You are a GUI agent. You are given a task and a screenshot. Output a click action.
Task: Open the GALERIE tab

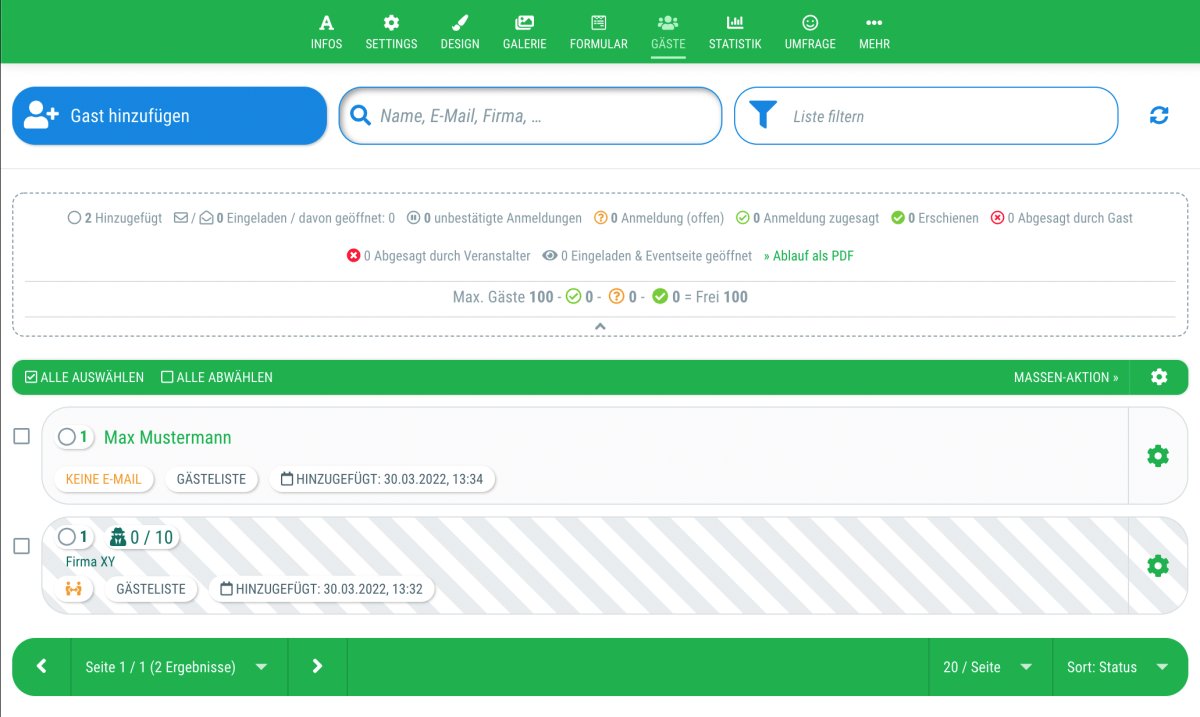524,32
